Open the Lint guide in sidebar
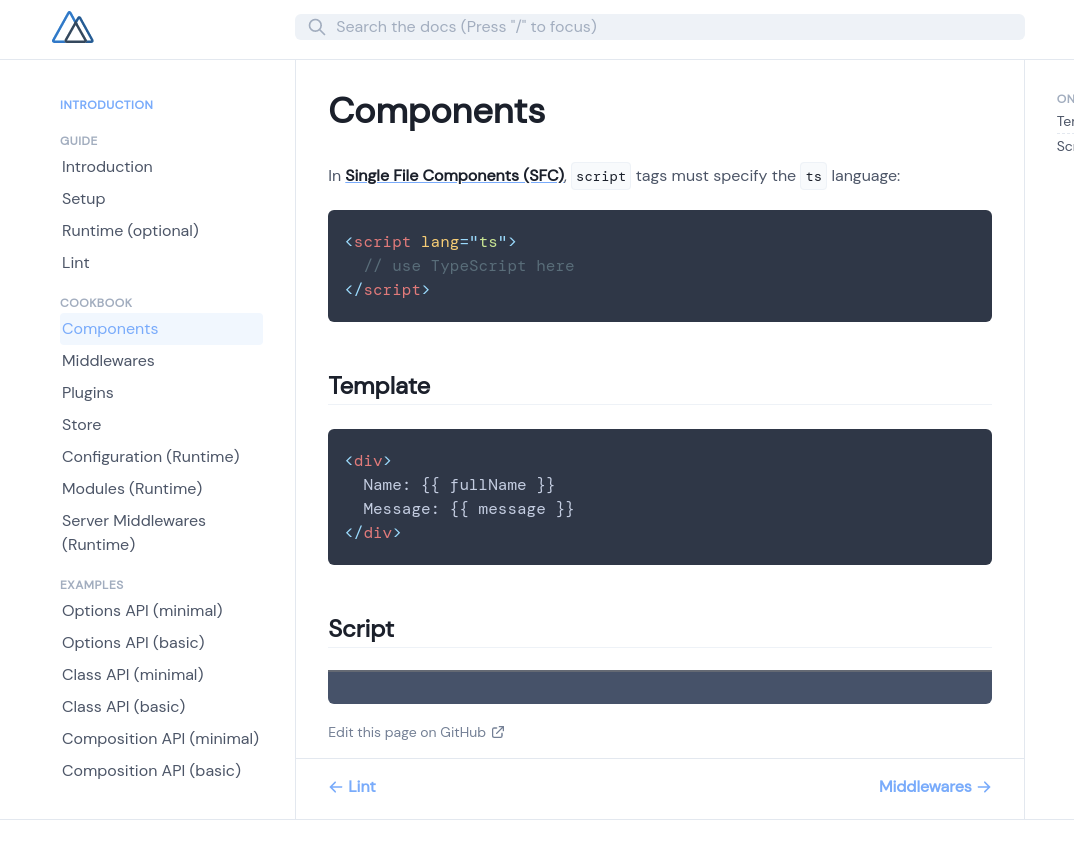 coord(75,263)
